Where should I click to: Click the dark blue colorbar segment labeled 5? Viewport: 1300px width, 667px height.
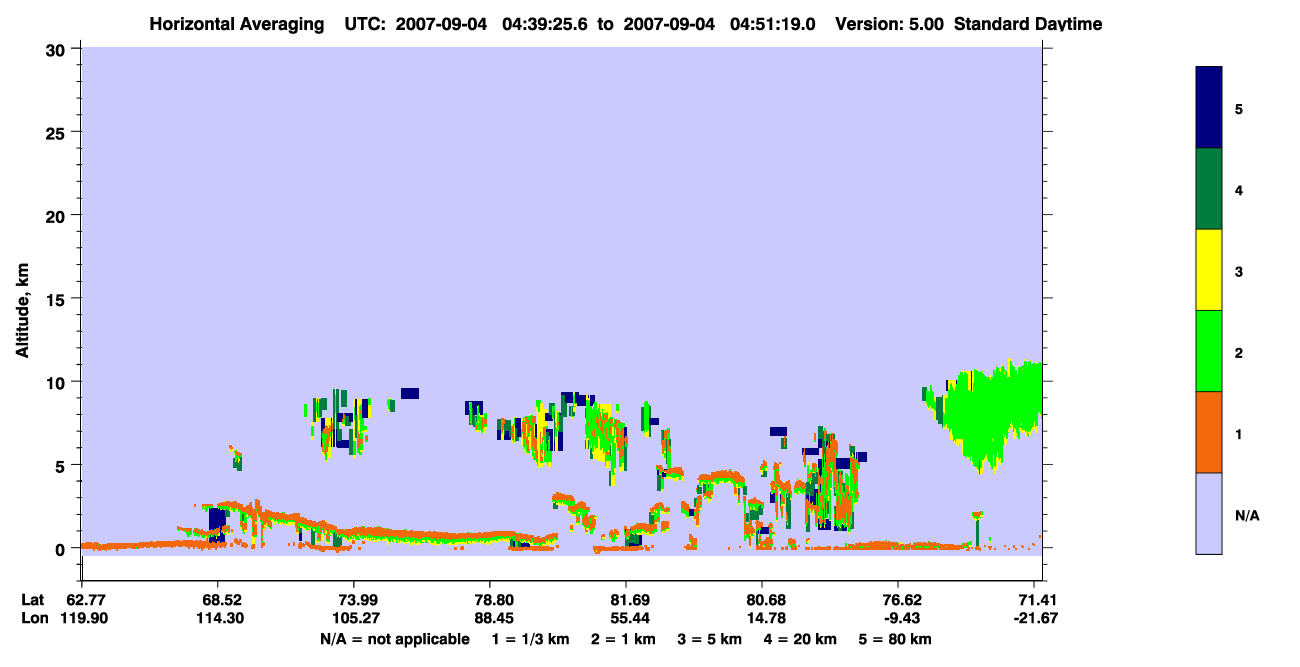[x=1209, y=108]
